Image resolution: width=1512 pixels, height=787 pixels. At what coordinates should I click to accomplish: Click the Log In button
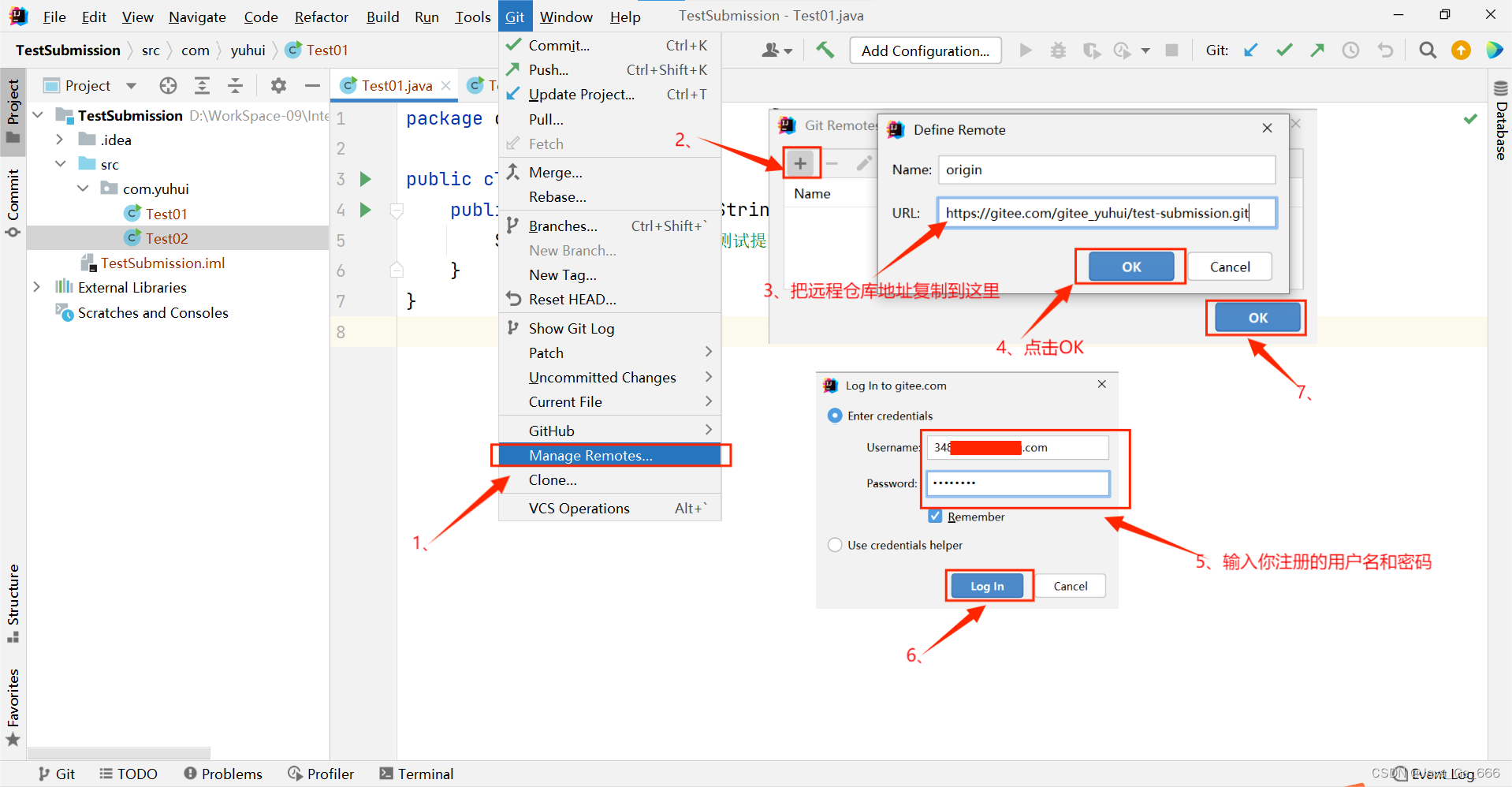pos(987,586)
